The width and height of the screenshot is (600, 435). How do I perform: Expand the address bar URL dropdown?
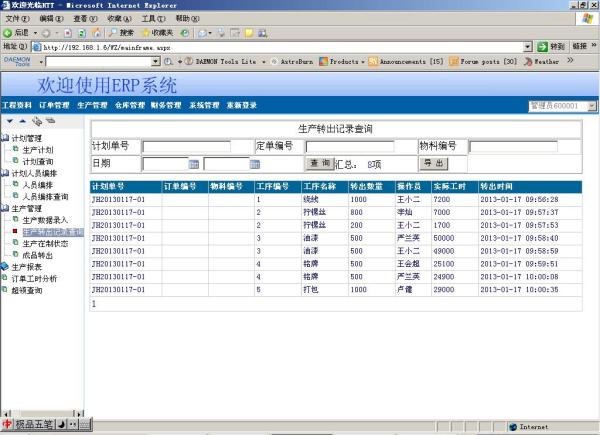[528, 47]
